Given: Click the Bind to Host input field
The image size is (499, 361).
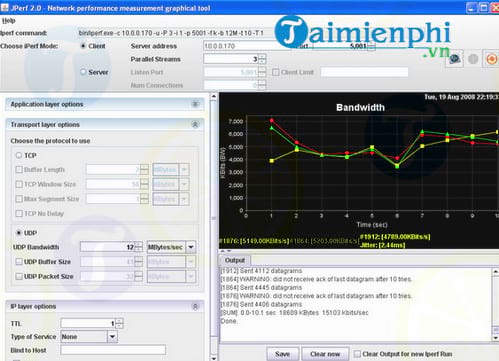Looking at the screenshot, I should (113, 350).
